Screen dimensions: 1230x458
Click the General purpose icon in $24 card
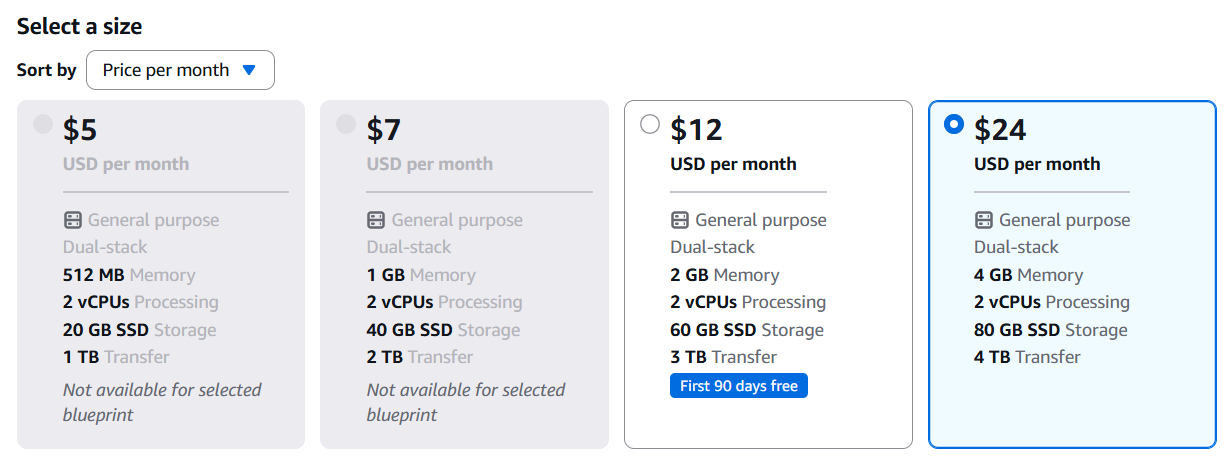coord(984,220)
